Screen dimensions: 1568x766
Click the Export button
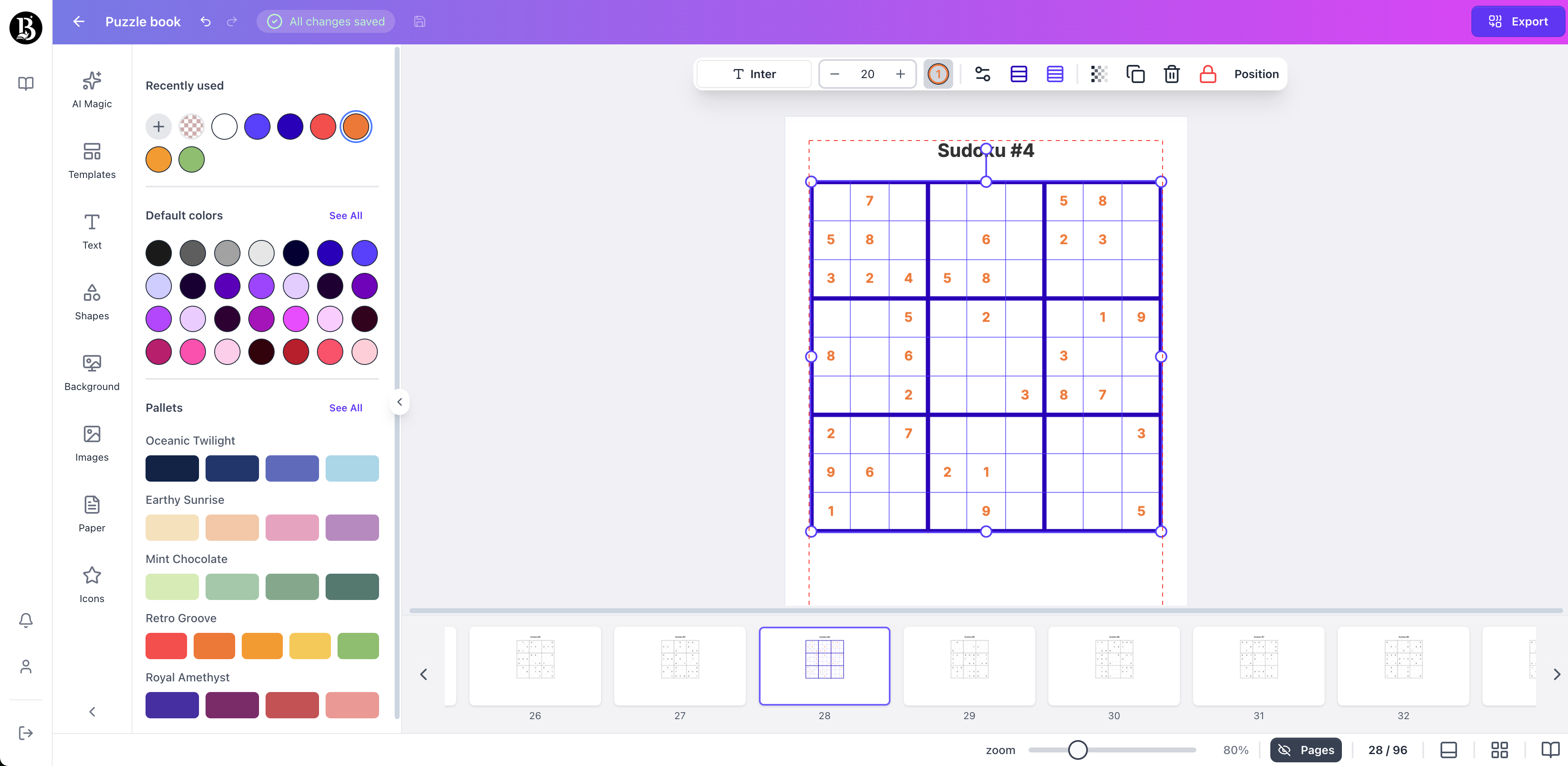pyautogui.click(x=1518, y=21)
